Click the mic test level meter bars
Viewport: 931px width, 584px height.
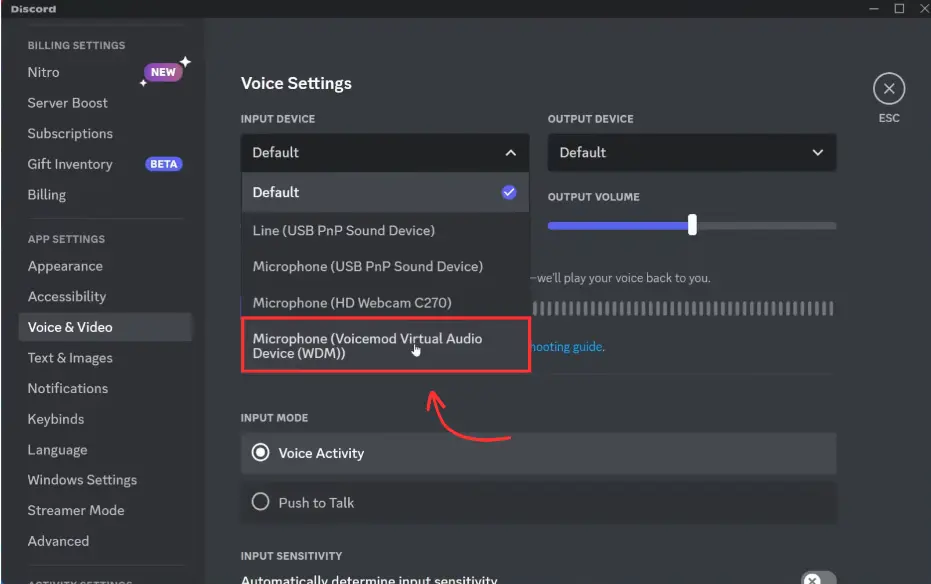pos(683,309)
